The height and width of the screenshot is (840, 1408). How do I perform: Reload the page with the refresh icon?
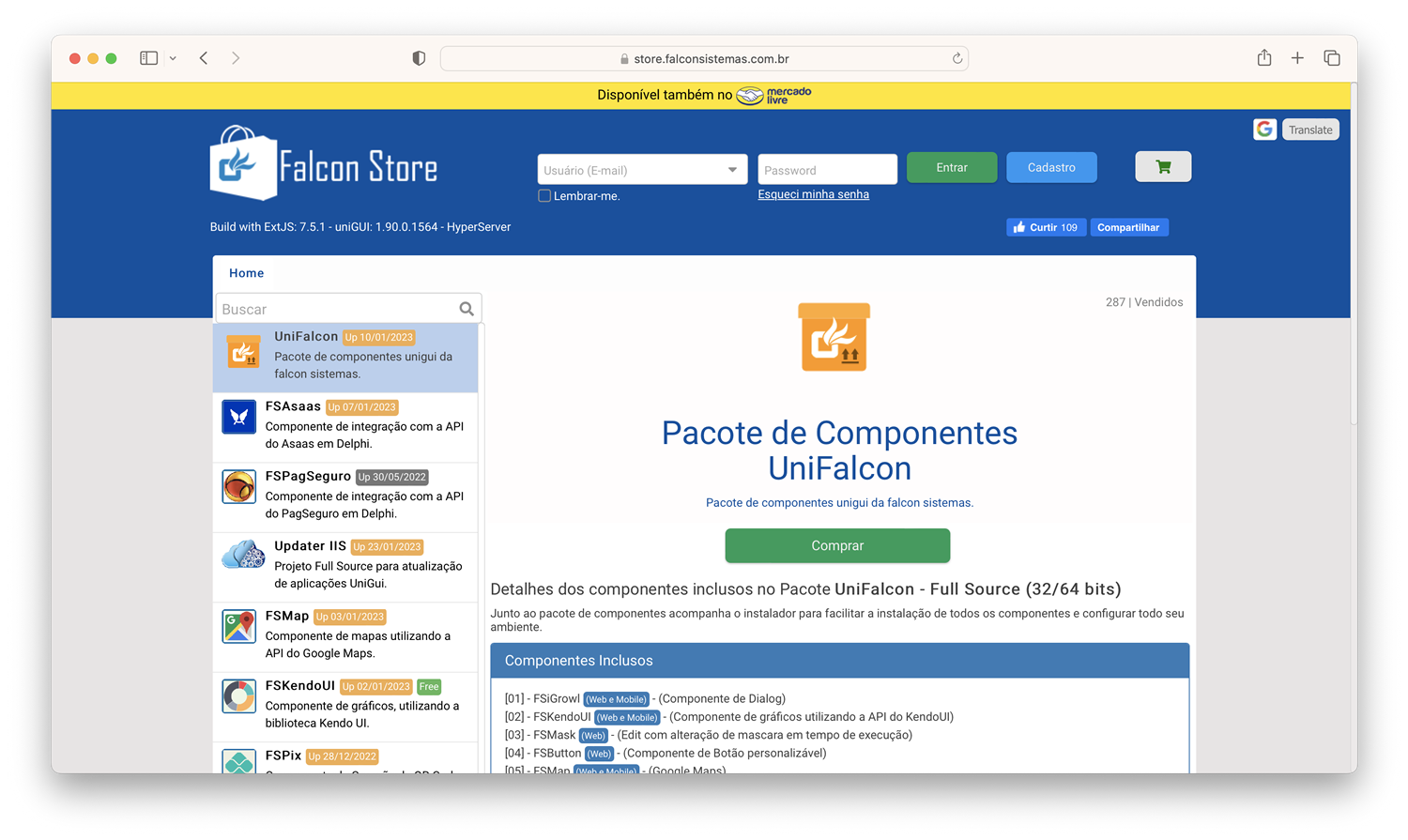tap(957, 58)
